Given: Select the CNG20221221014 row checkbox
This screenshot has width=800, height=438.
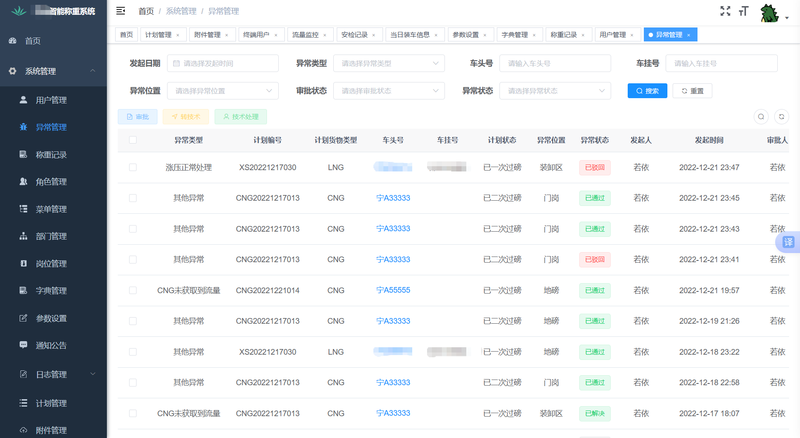Looking at the screenshot, I should click(x=133, y=290).
